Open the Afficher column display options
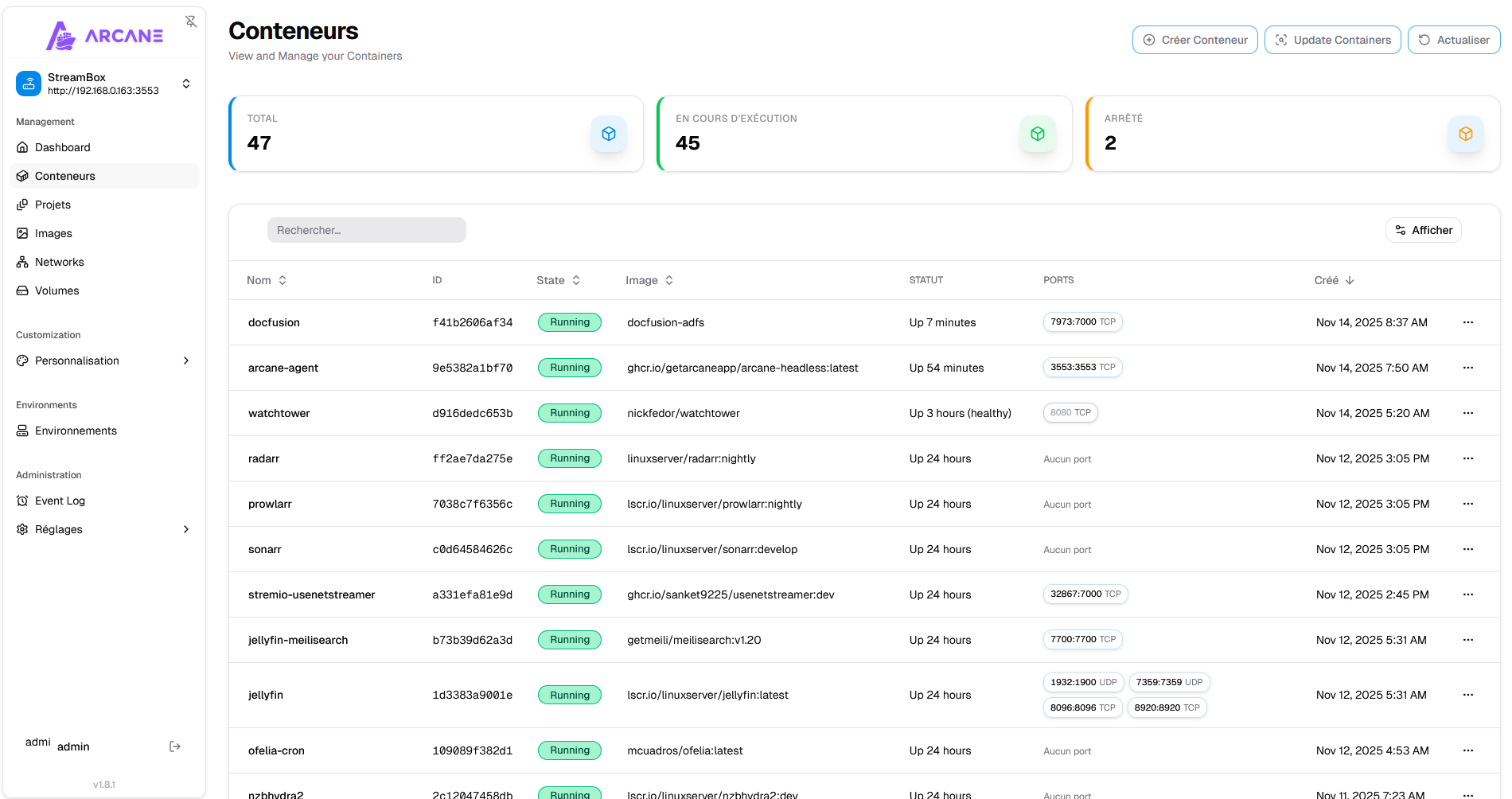Viewport: 1512px width, 799px height. pyautogui.click(x=1423, y=230)
